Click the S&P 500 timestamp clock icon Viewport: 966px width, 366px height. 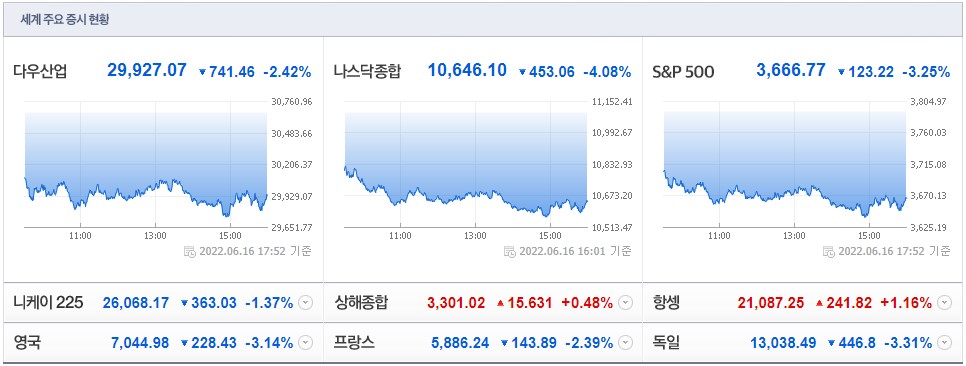click(830, 251)
